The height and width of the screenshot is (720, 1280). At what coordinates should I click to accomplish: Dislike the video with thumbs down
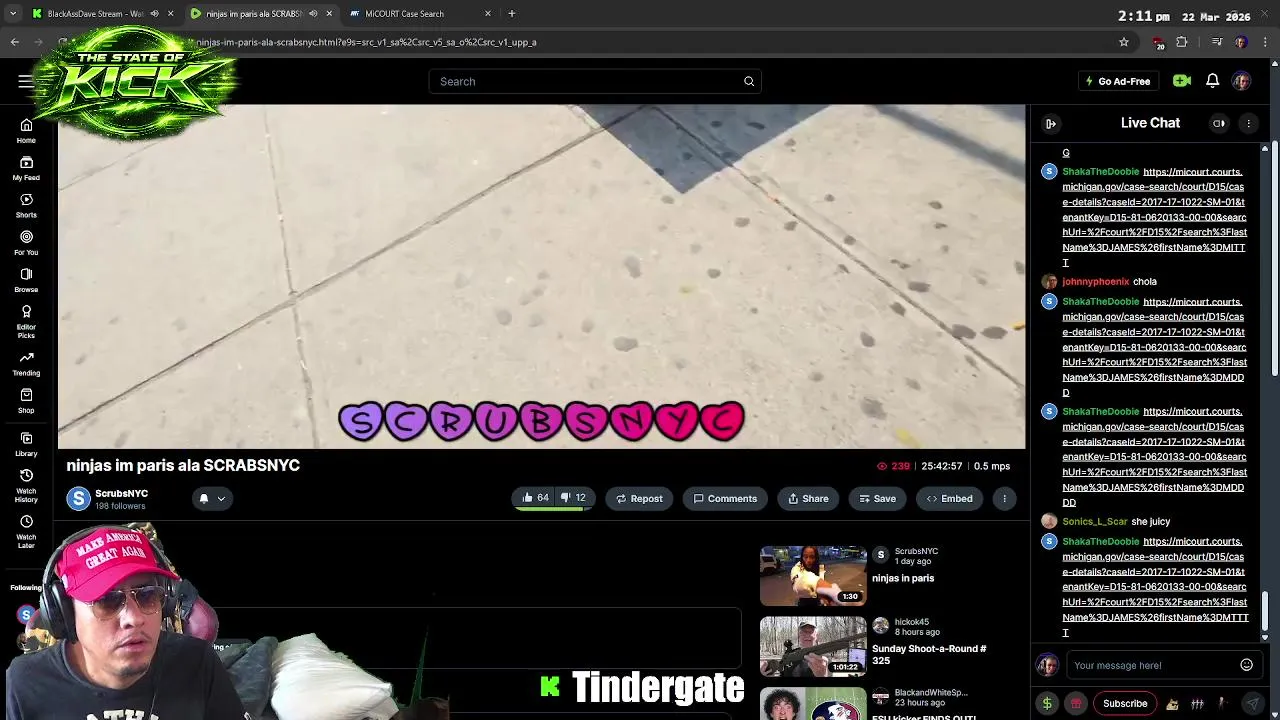click(573, 498)
